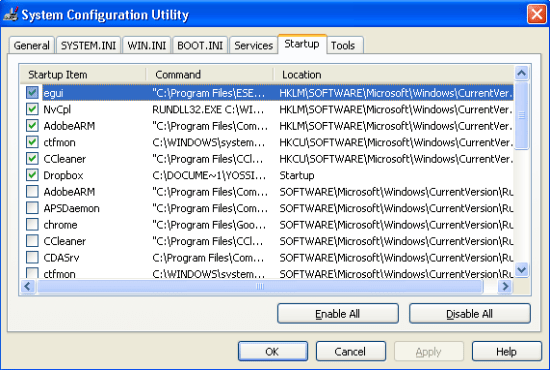Select the Startup tab
This screenshot has width=550, height=370.
point(302,44)
